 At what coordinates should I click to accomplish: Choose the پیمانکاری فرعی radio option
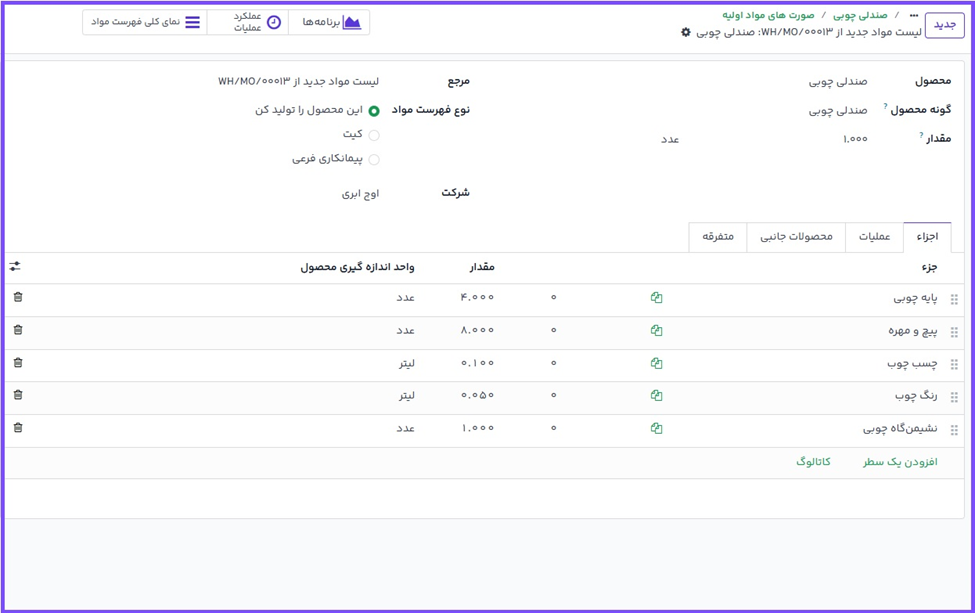click(374, 160)
